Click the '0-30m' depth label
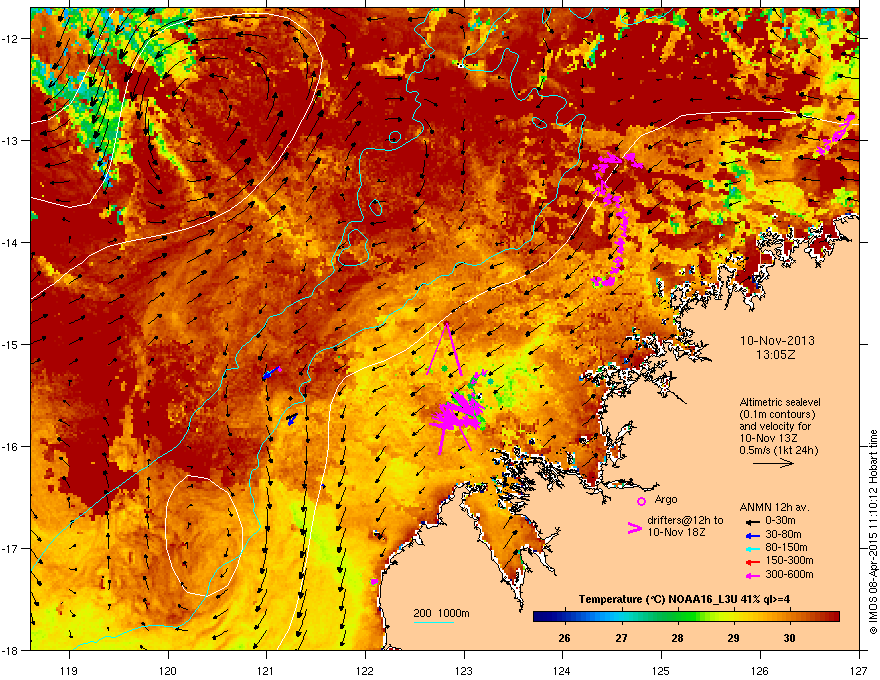This screenshot has width=880, height=680. tap(780, 521)
